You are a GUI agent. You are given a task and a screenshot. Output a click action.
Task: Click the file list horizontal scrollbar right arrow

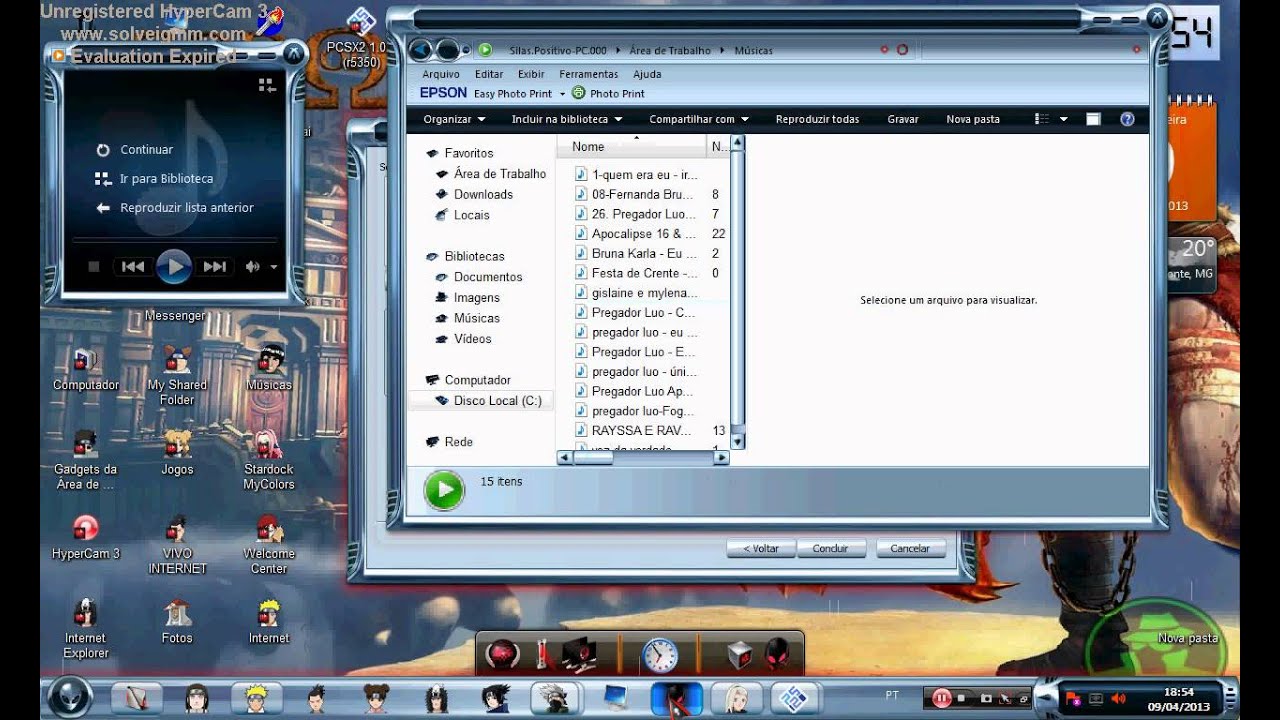pyautogui.click(x=721, y=457)
